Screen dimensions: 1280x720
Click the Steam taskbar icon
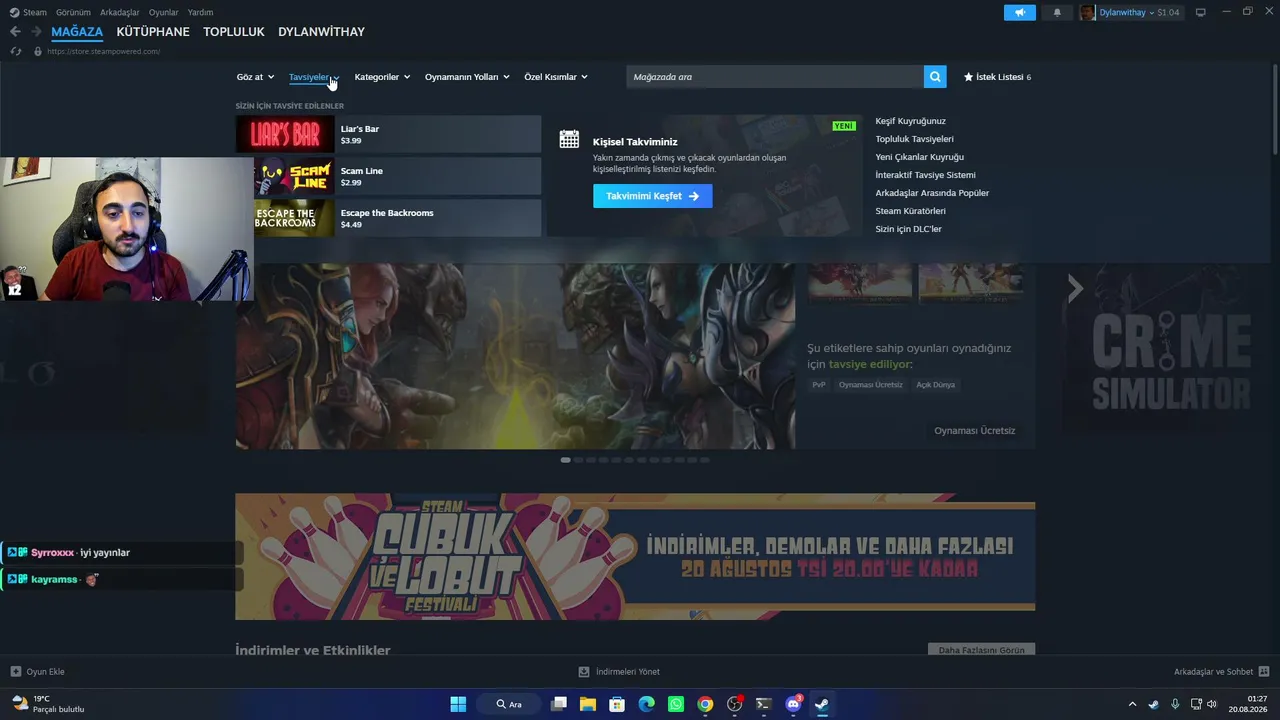(822, 704)
